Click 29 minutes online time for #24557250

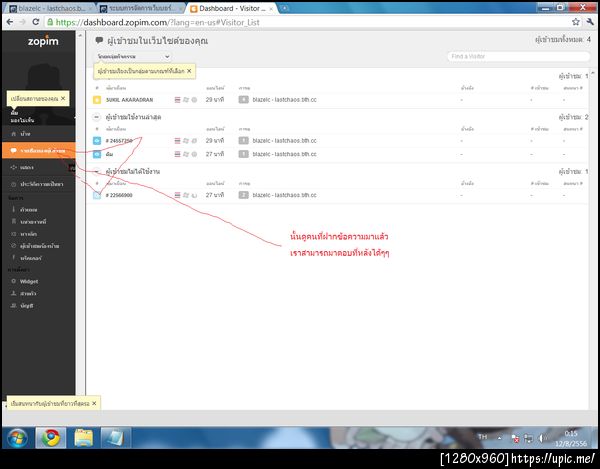(x=215, y=141)
